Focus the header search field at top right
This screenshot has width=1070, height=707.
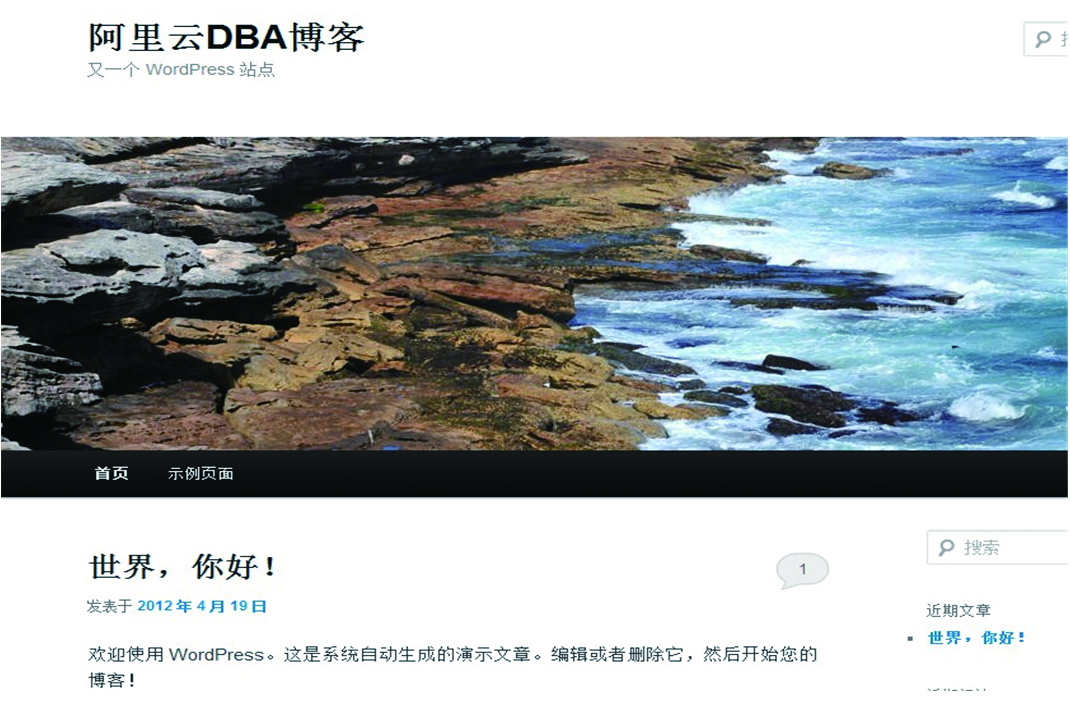pos(1046,39)
